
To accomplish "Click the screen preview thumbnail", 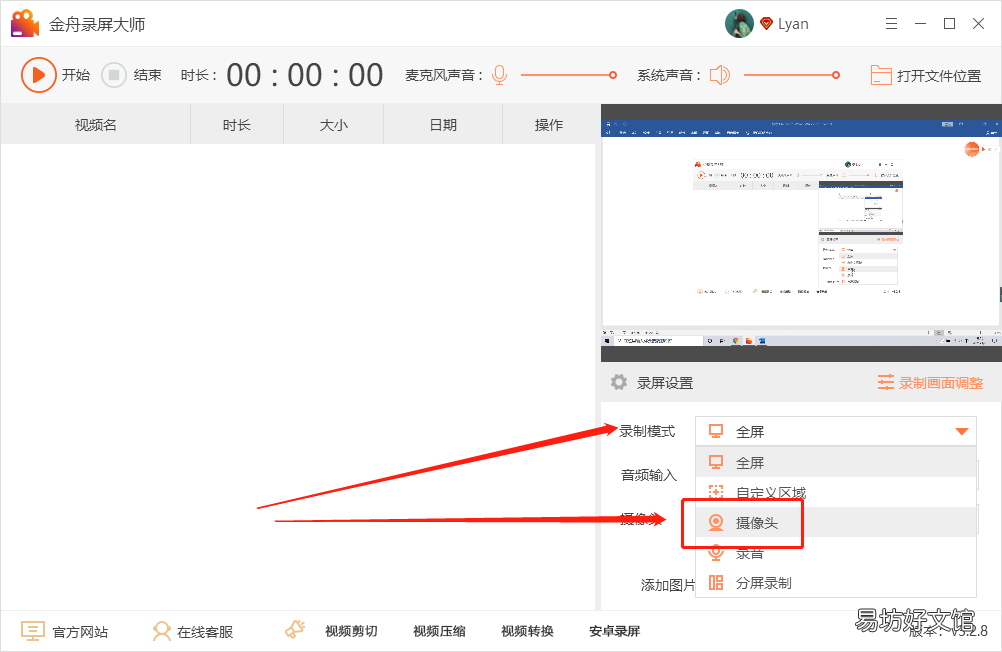I will click(x=800, y=232).
